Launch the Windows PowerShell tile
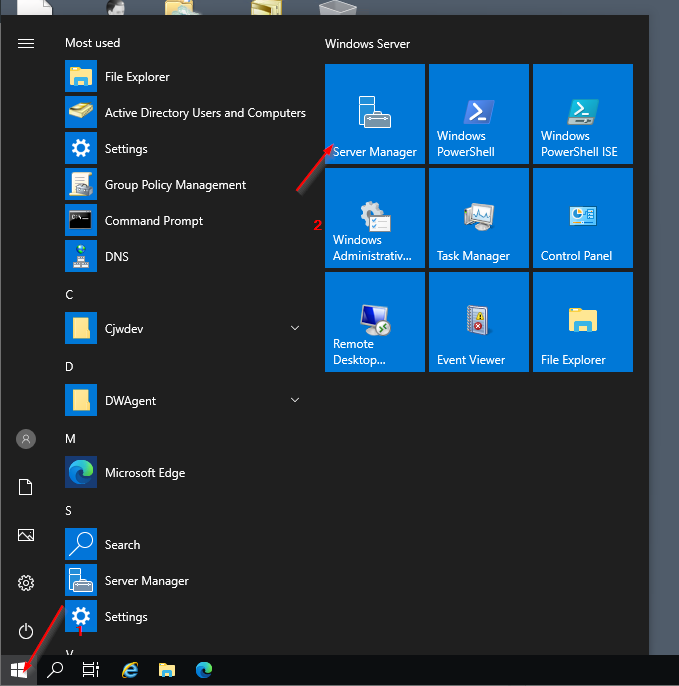Viewport: 679px width, 686px height. click(479, 114)
